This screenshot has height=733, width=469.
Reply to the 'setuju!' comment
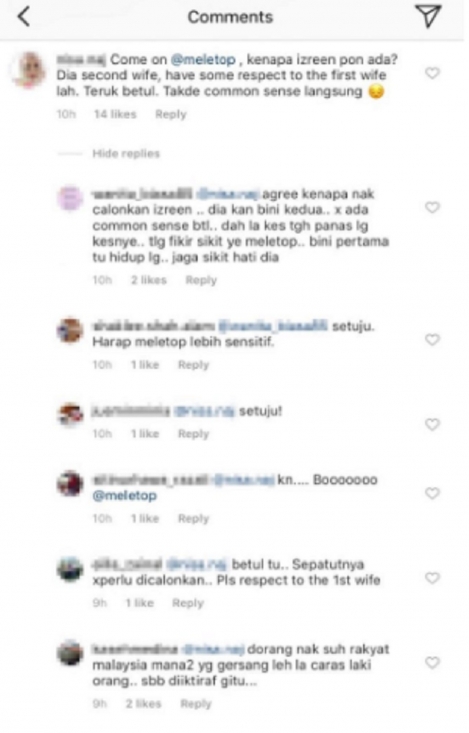194,434
